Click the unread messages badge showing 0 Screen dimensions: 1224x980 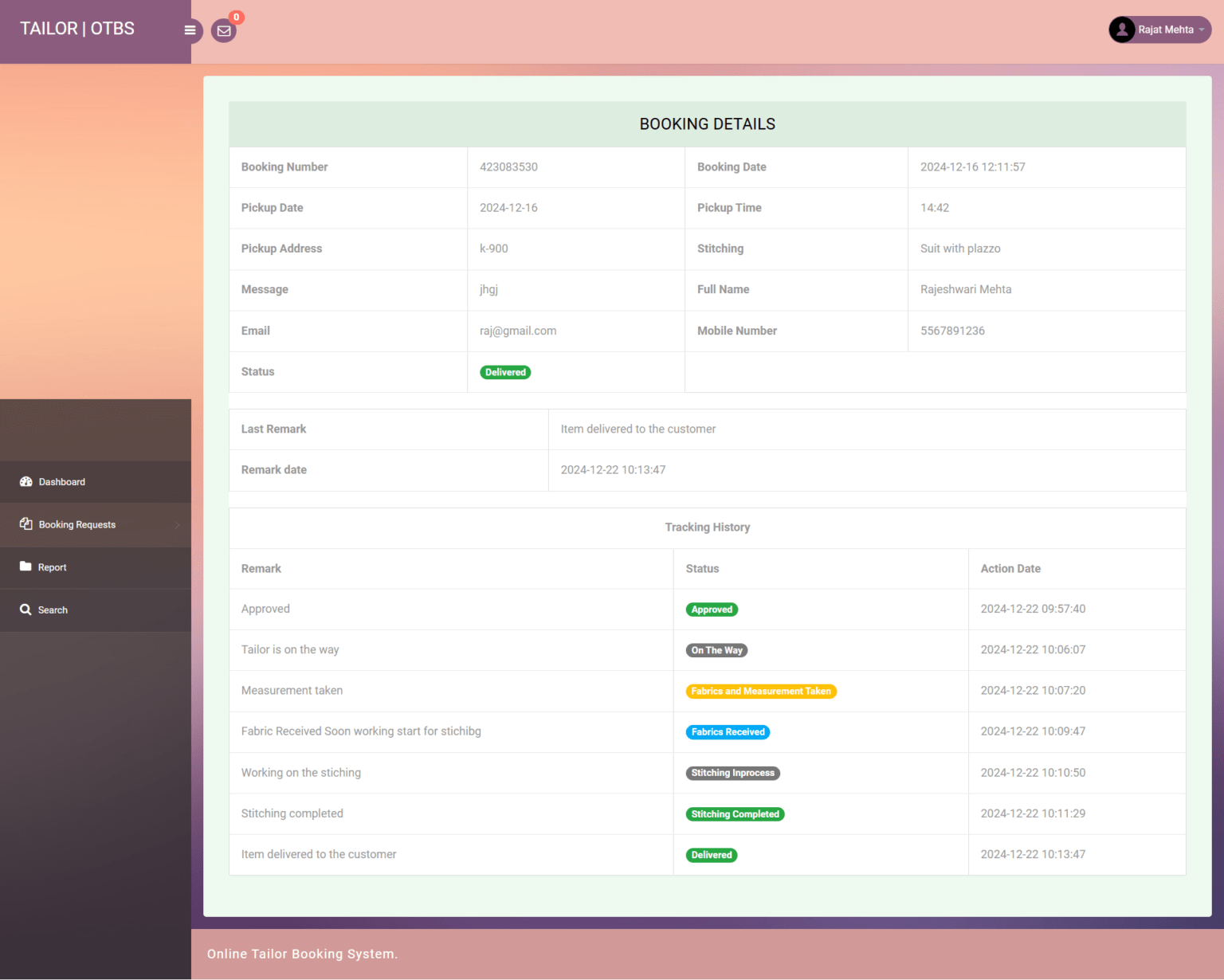click(236, 16)
